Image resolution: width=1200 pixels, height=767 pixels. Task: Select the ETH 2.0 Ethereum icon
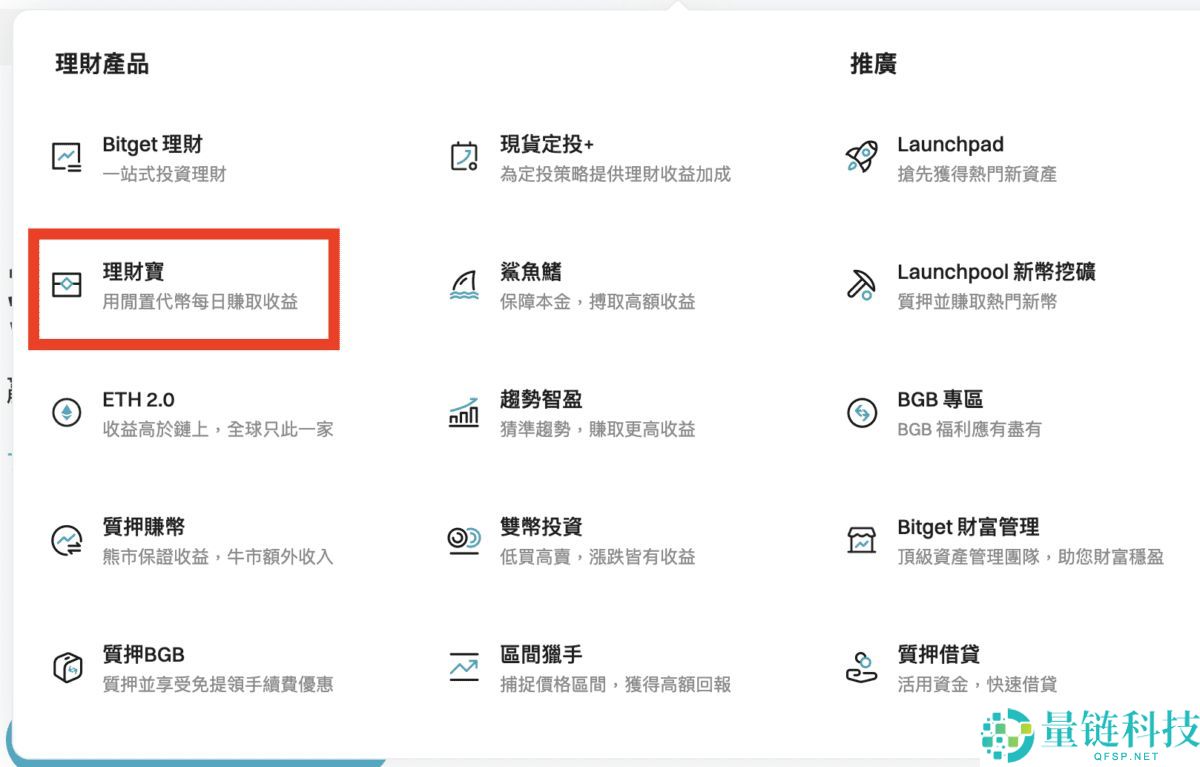(66, 411)
